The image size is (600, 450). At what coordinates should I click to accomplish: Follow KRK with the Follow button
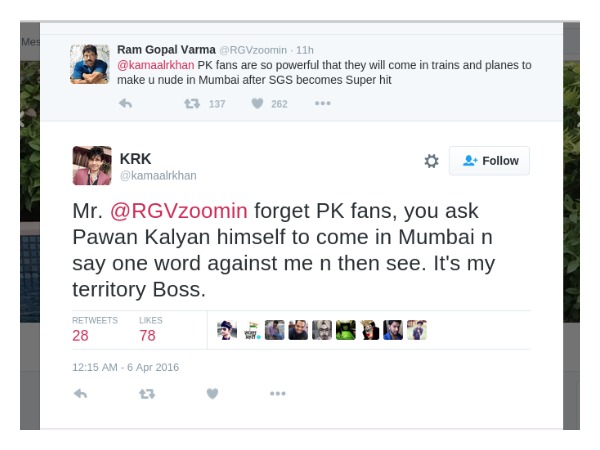pos(489,161)
